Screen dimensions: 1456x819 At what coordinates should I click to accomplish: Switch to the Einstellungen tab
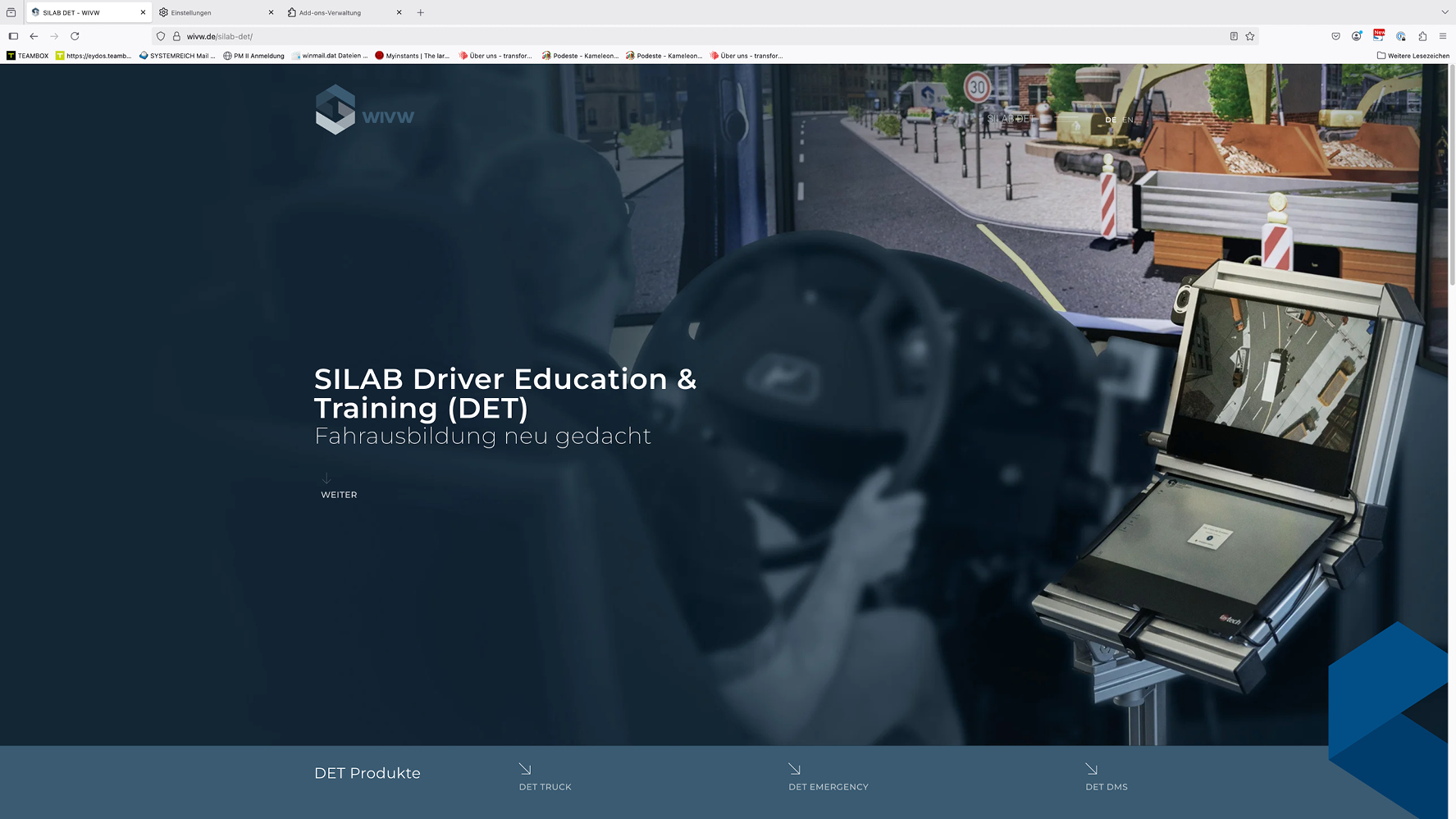click(217, 12)
